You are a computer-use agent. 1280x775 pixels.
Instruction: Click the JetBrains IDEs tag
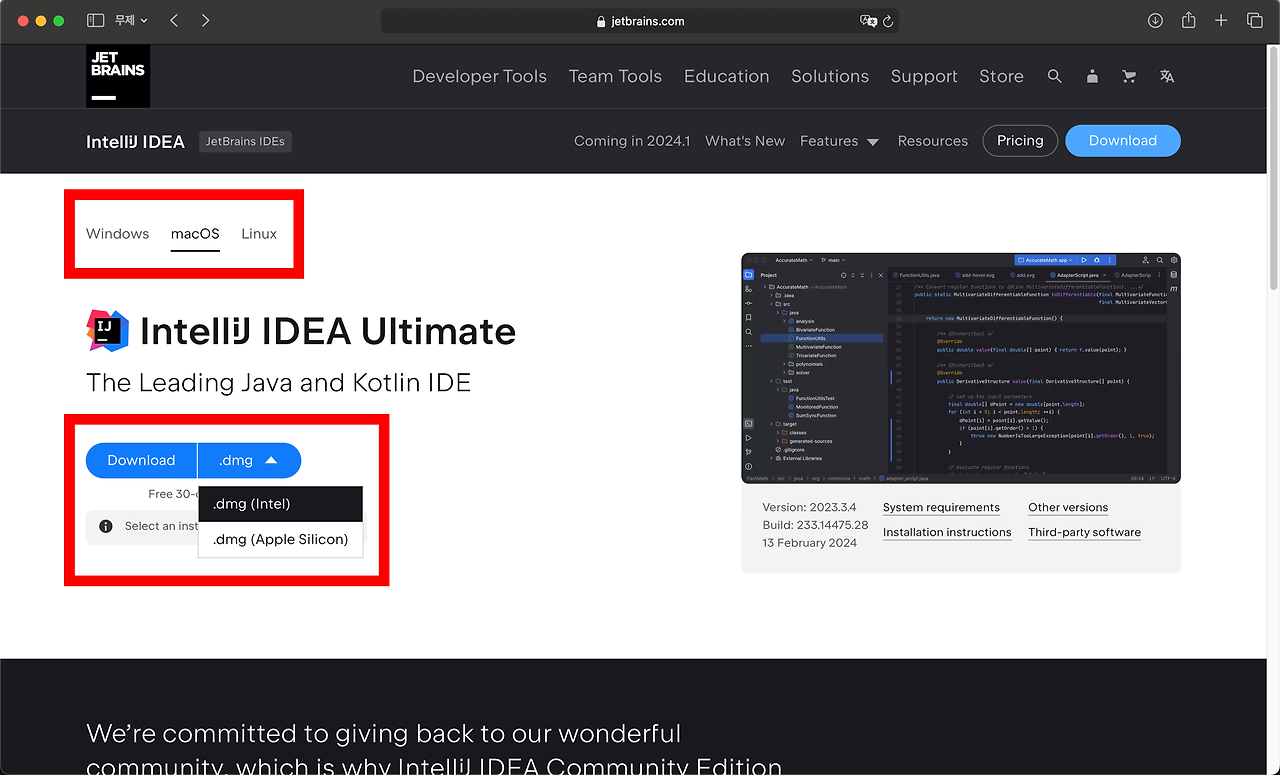pos(245,141)
